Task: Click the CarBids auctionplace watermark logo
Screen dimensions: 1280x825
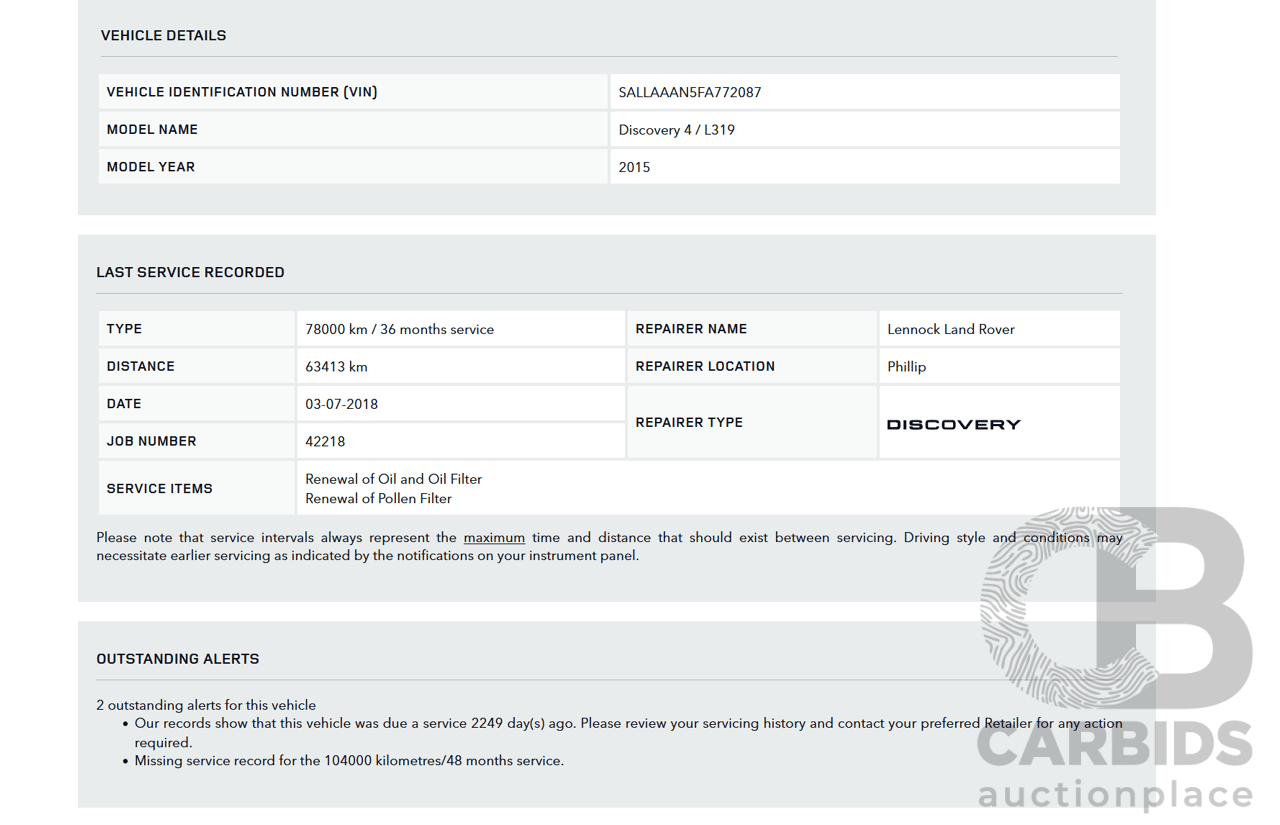Action: point(1115,660)
